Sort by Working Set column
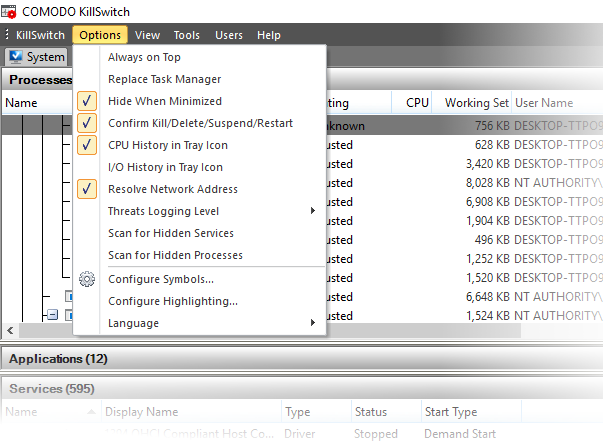 471,103
